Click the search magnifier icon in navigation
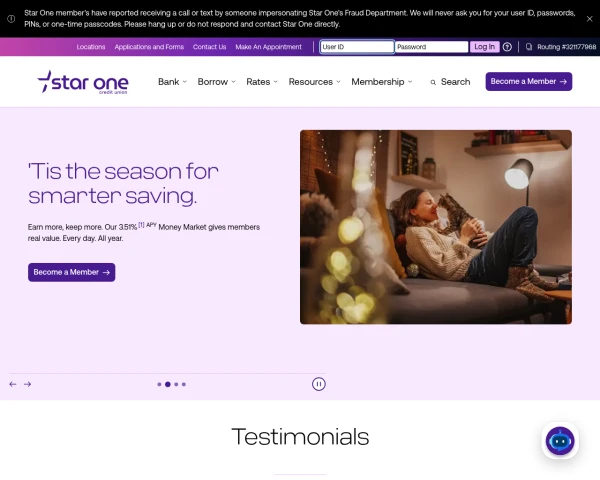This screenshot has width=600, height=480. click(x=433, y=82)
